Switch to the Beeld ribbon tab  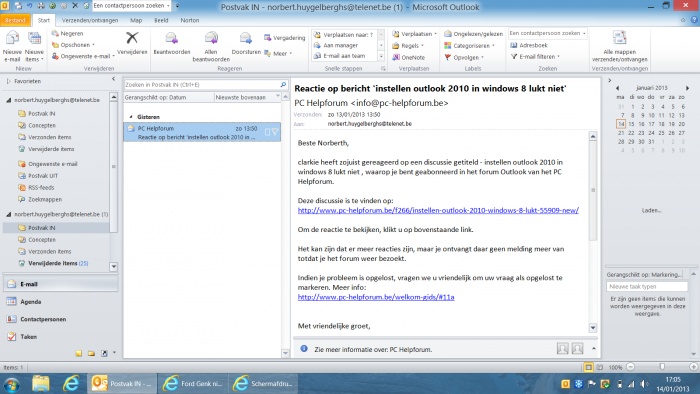pos(161,20)
